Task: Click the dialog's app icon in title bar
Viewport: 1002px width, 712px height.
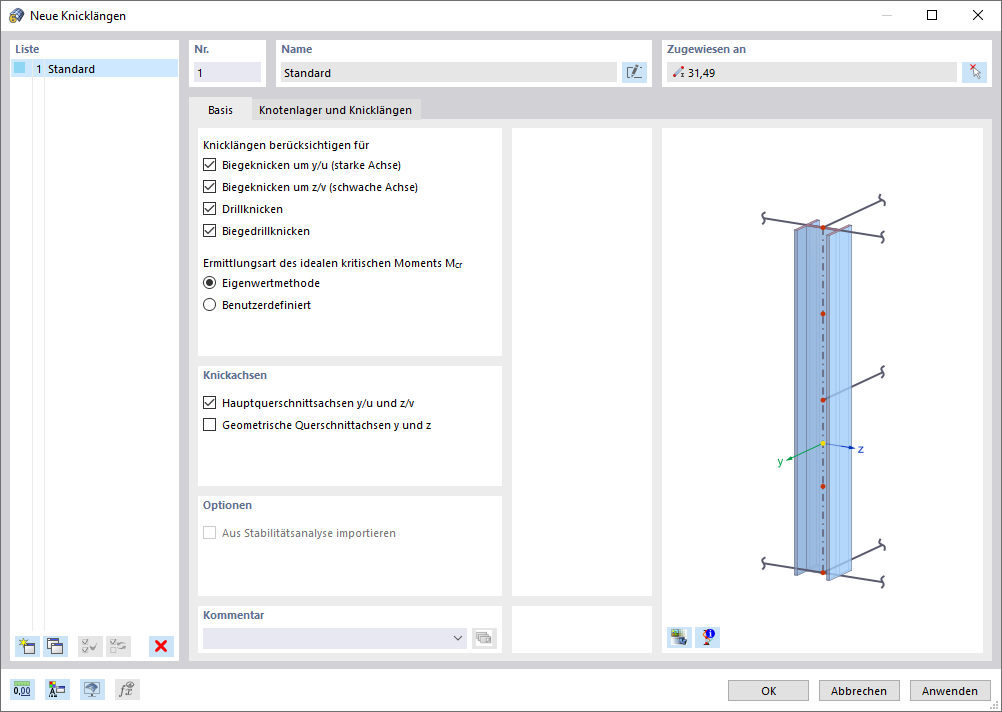Action: (17, 16)
